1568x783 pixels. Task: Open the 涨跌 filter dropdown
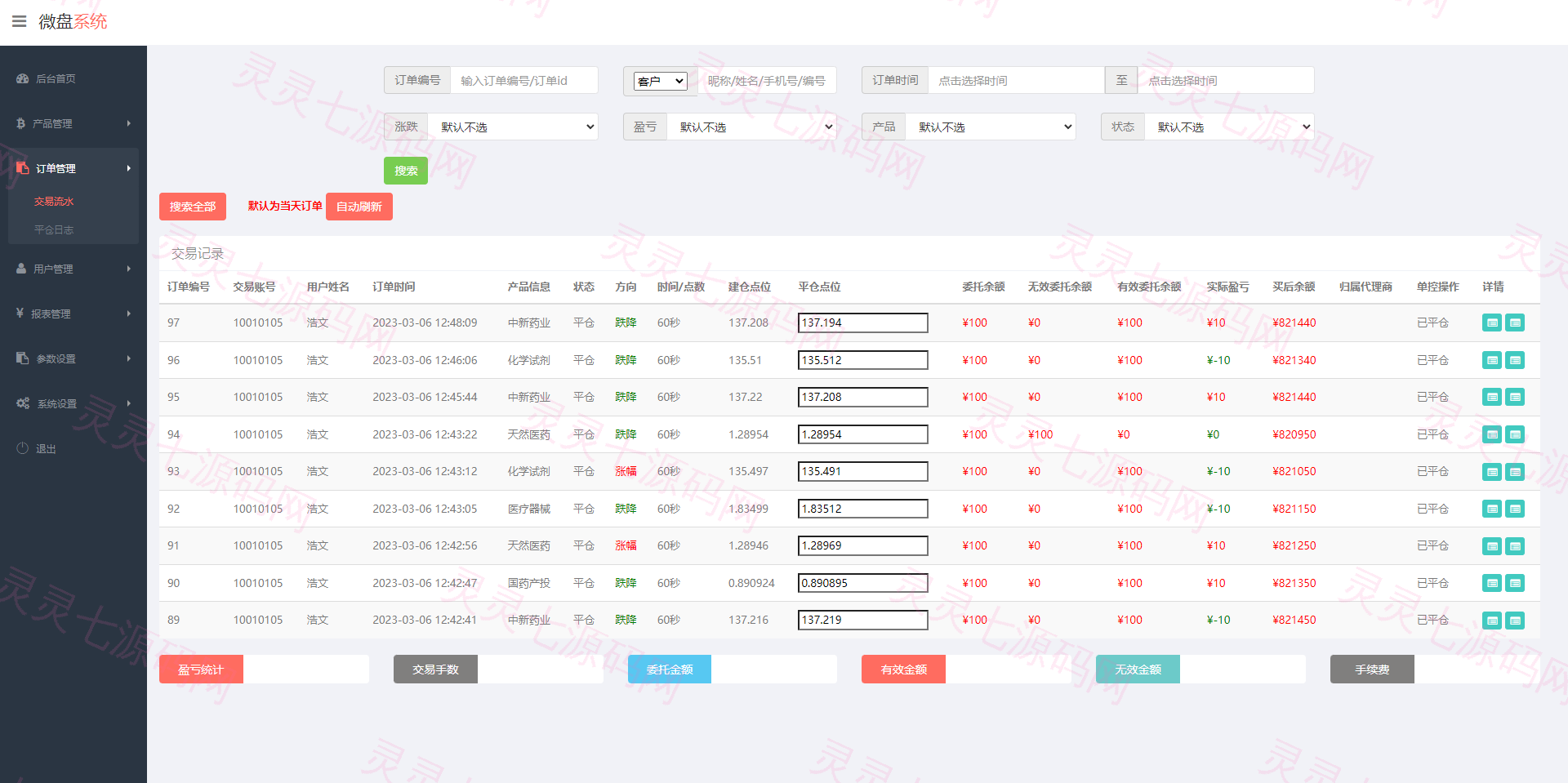513,127
